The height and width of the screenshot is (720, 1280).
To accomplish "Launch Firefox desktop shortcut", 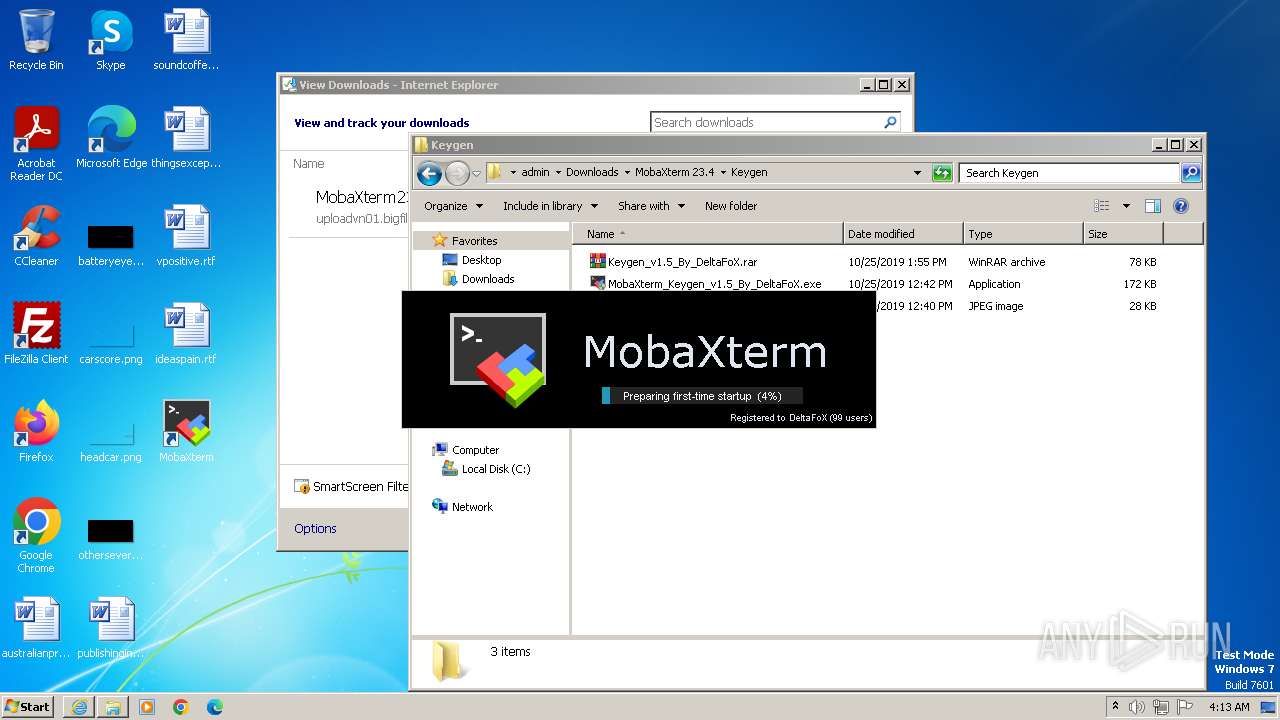I will point(36,432).
